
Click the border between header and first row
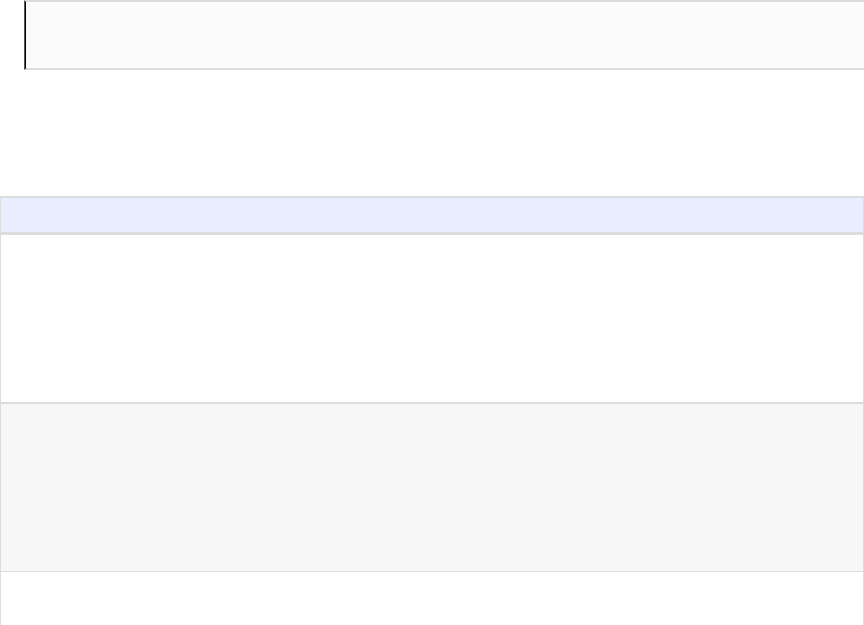tap(432, 233)
